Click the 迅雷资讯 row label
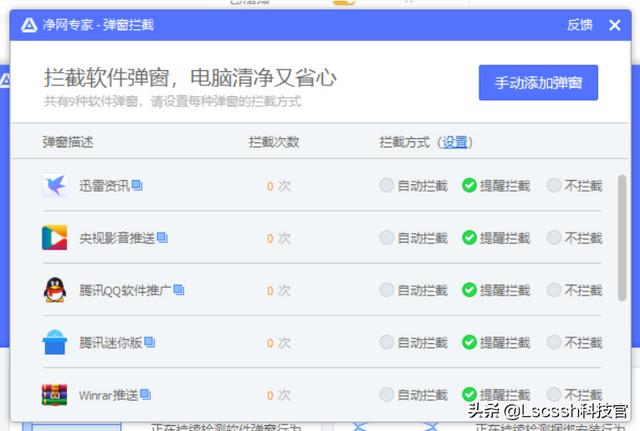 tap(104, 186)
